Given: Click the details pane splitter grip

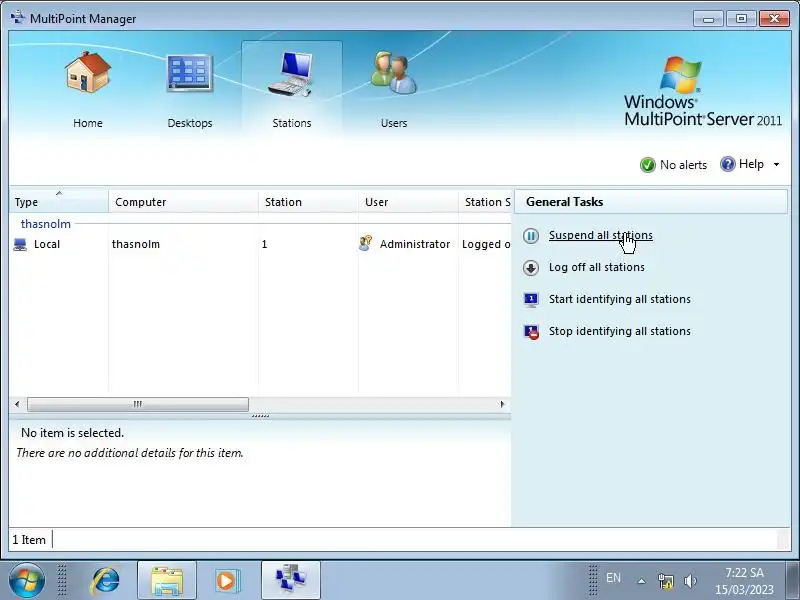Looking at the screenshot, I should [x=260, y=416].
